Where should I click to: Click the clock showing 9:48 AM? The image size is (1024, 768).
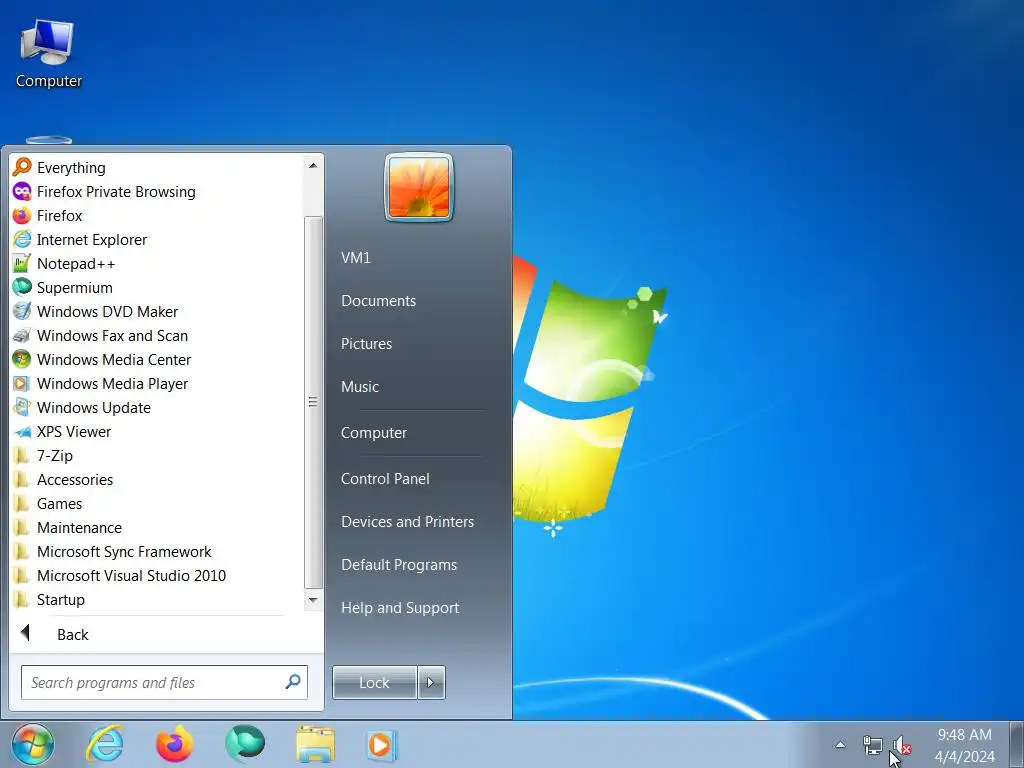coord(965,735)
